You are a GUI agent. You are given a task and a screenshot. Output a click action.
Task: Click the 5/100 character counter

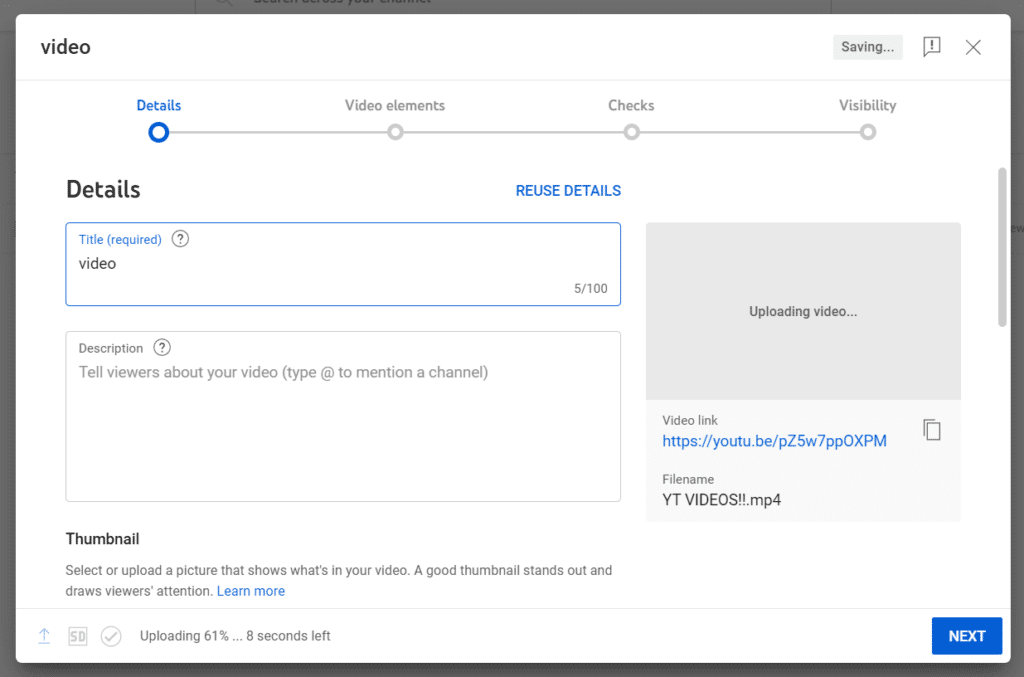[x=590, y=289]
